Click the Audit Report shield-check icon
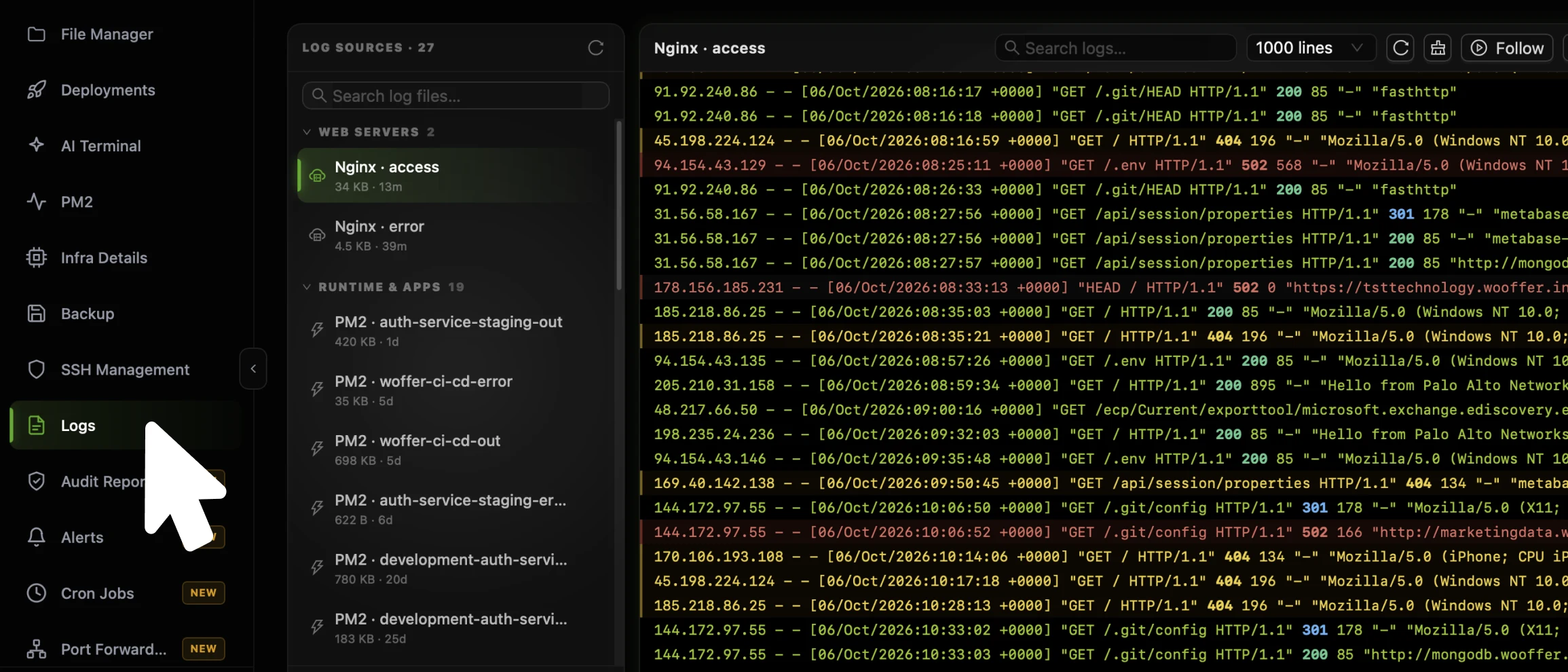This screenshot has width=1568, height=672. (36, 481)
